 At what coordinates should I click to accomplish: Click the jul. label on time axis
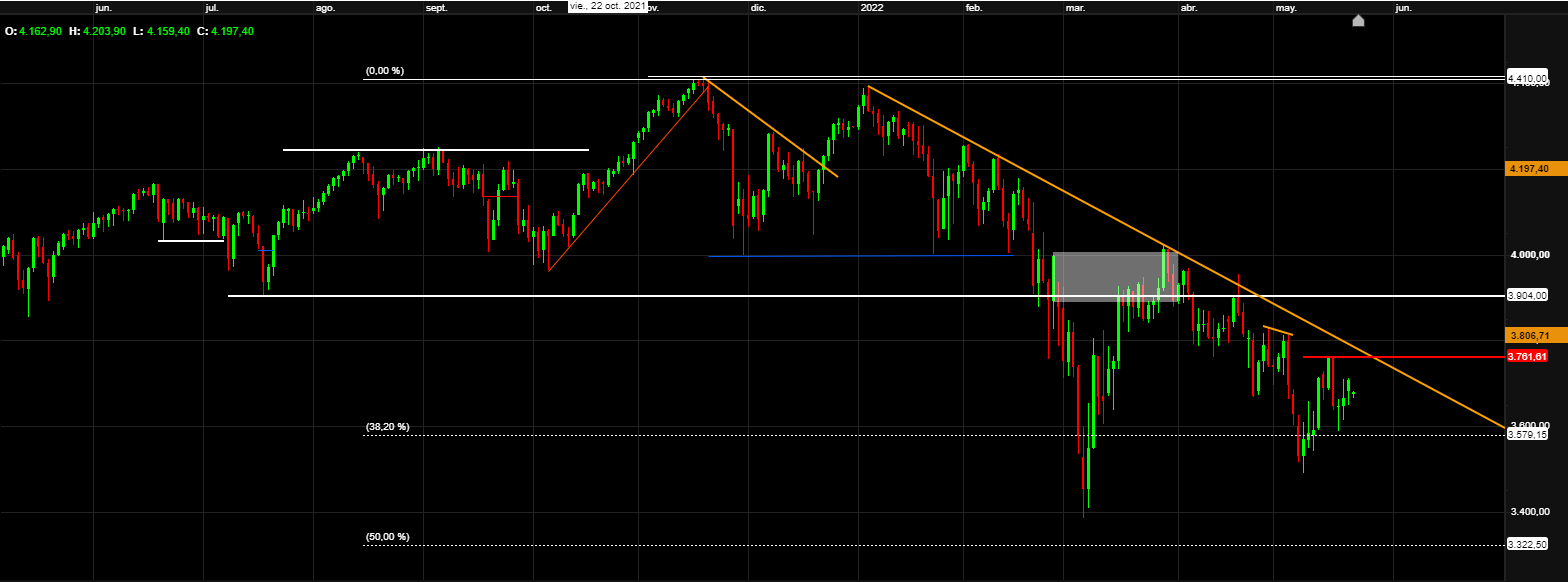[211, 7]
